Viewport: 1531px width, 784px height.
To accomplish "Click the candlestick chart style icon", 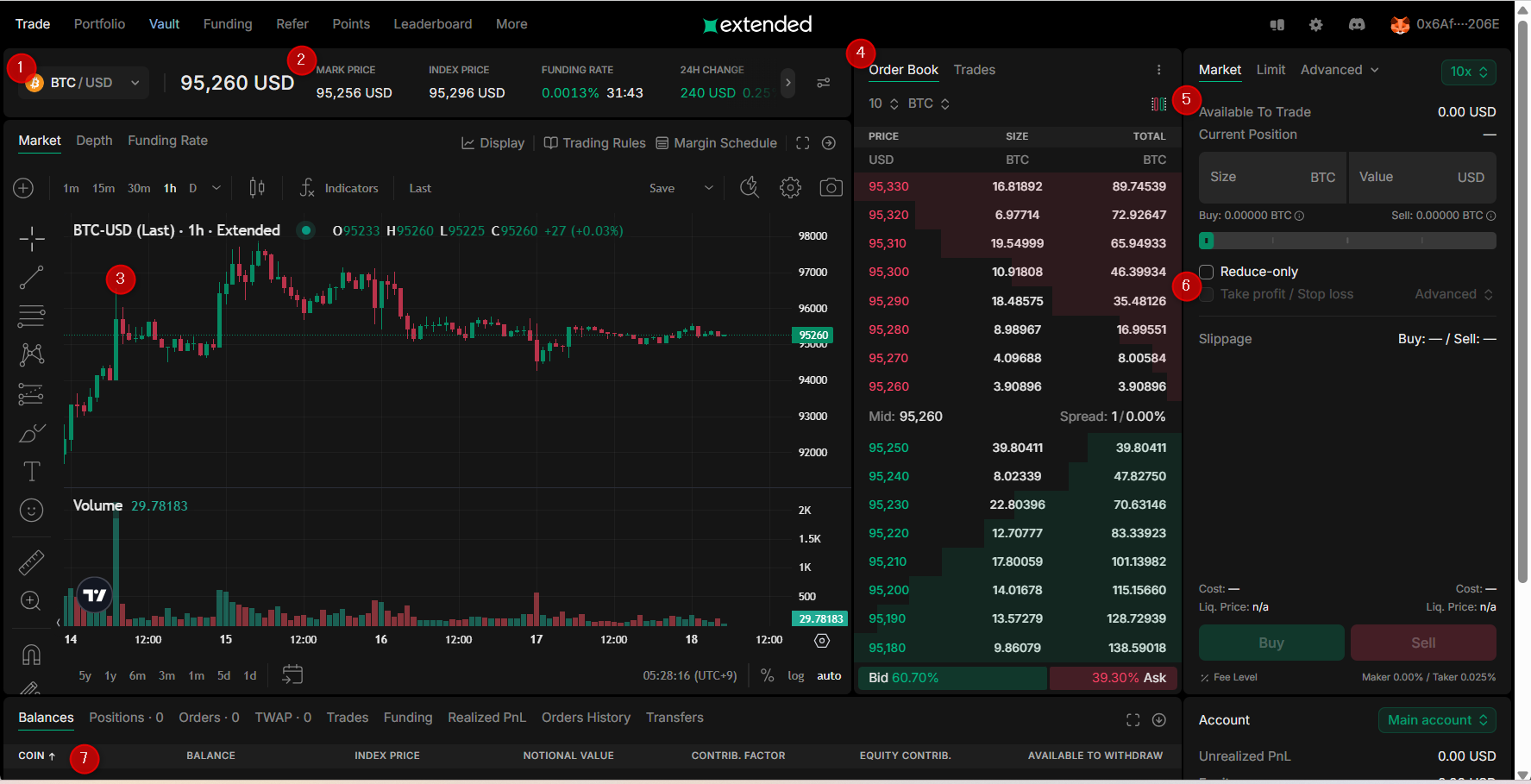I will 257,188.
